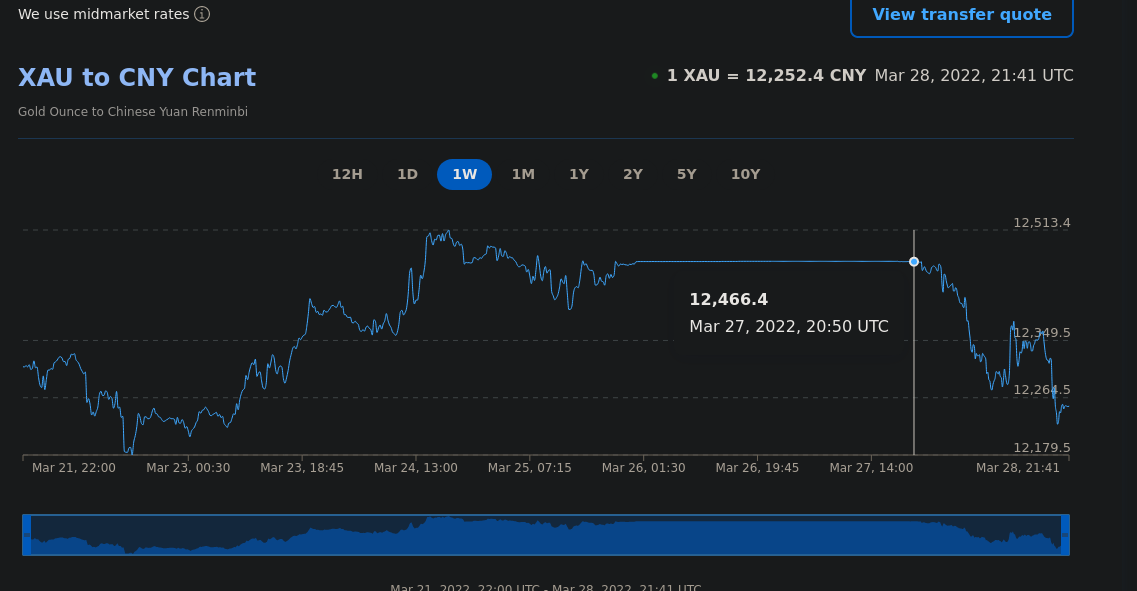Click the highlighted data point on chart line

914,262
